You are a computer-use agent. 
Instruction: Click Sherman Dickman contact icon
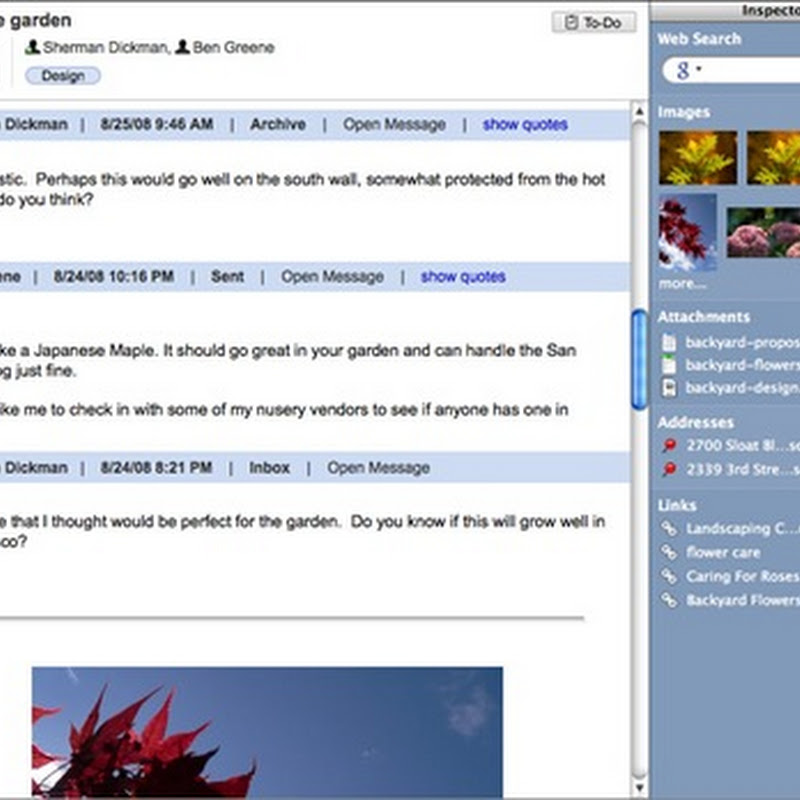point(33,47)
